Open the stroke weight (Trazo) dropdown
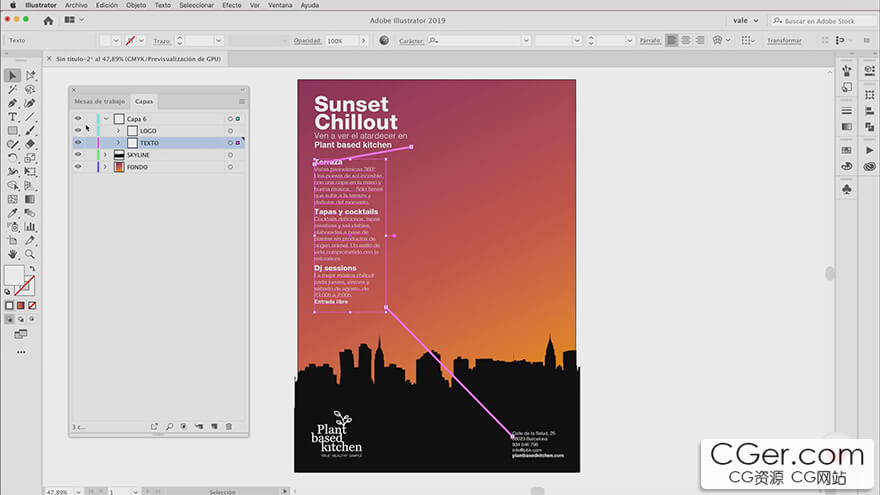The height and width of the screenshot is (495, 880). pyautogui.click(x=218, y=40)
